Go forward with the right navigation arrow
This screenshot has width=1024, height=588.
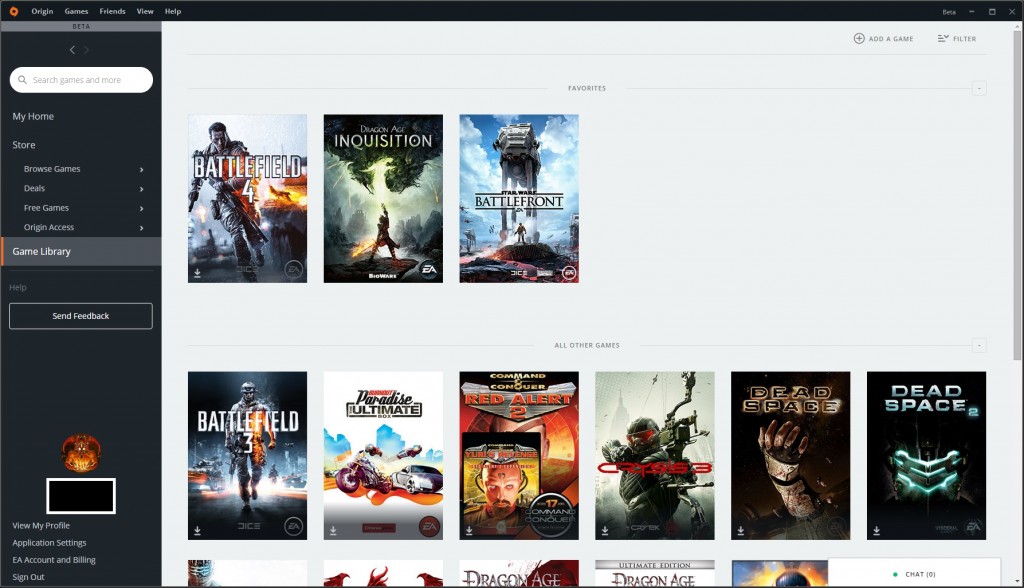pyautogui.click(x=86, y=50)
